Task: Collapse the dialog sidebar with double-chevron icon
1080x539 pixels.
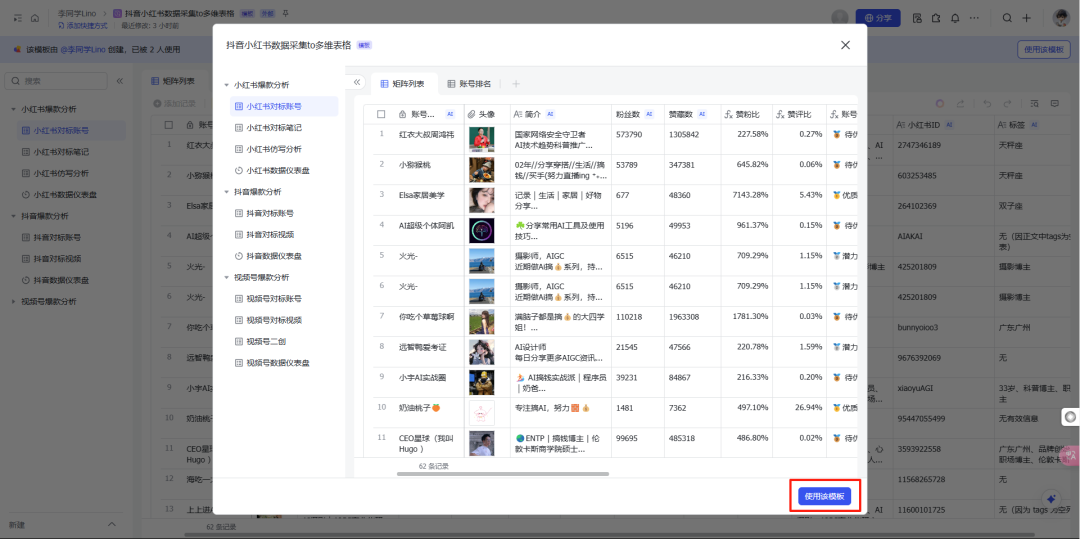Action: coord(357,83)
